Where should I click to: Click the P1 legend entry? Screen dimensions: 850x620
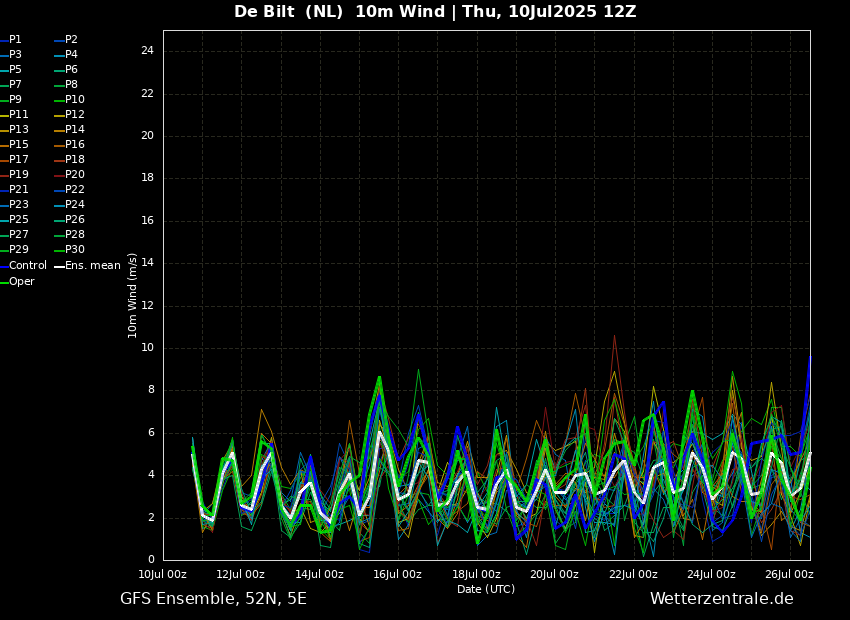[x=11, y=40]
